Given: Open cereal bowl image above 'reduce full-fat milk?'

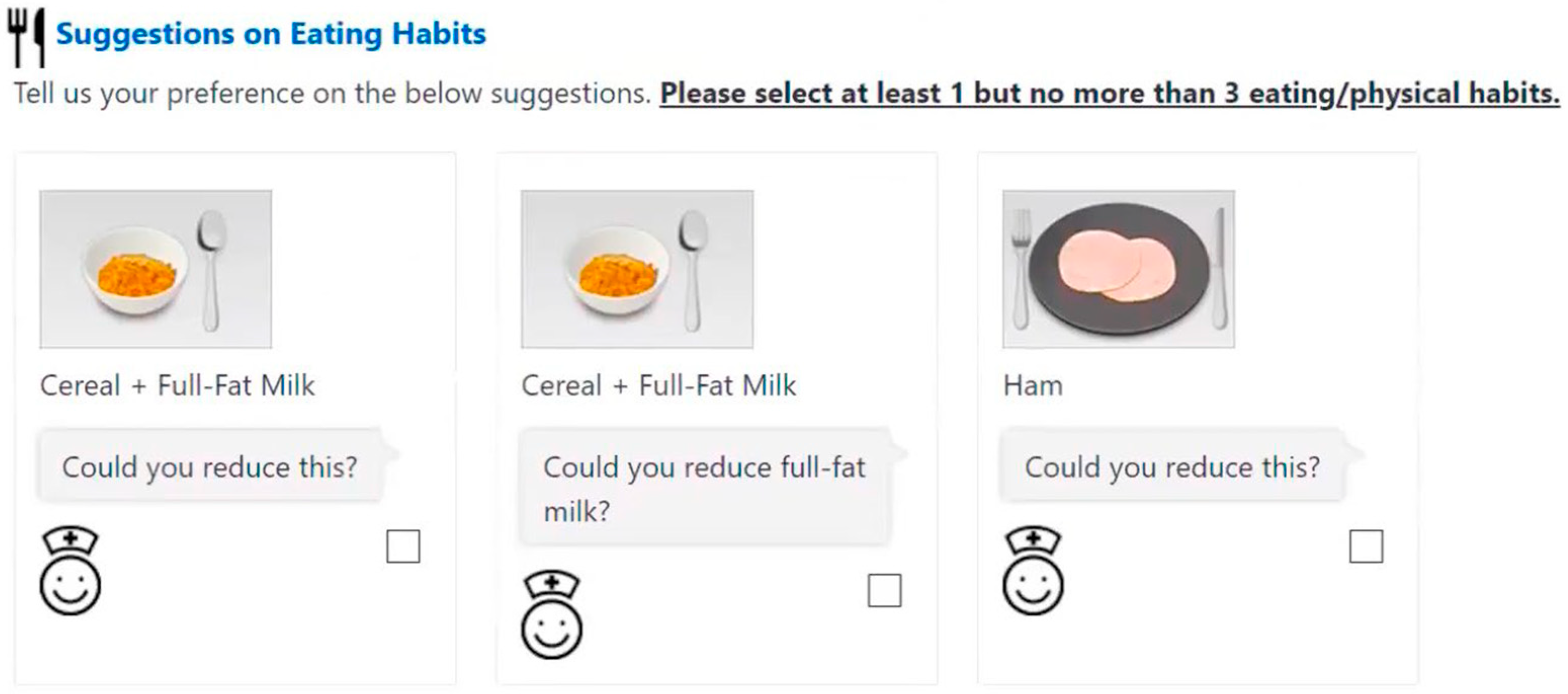Looking at the screenshot, I should tap(637, 269).
